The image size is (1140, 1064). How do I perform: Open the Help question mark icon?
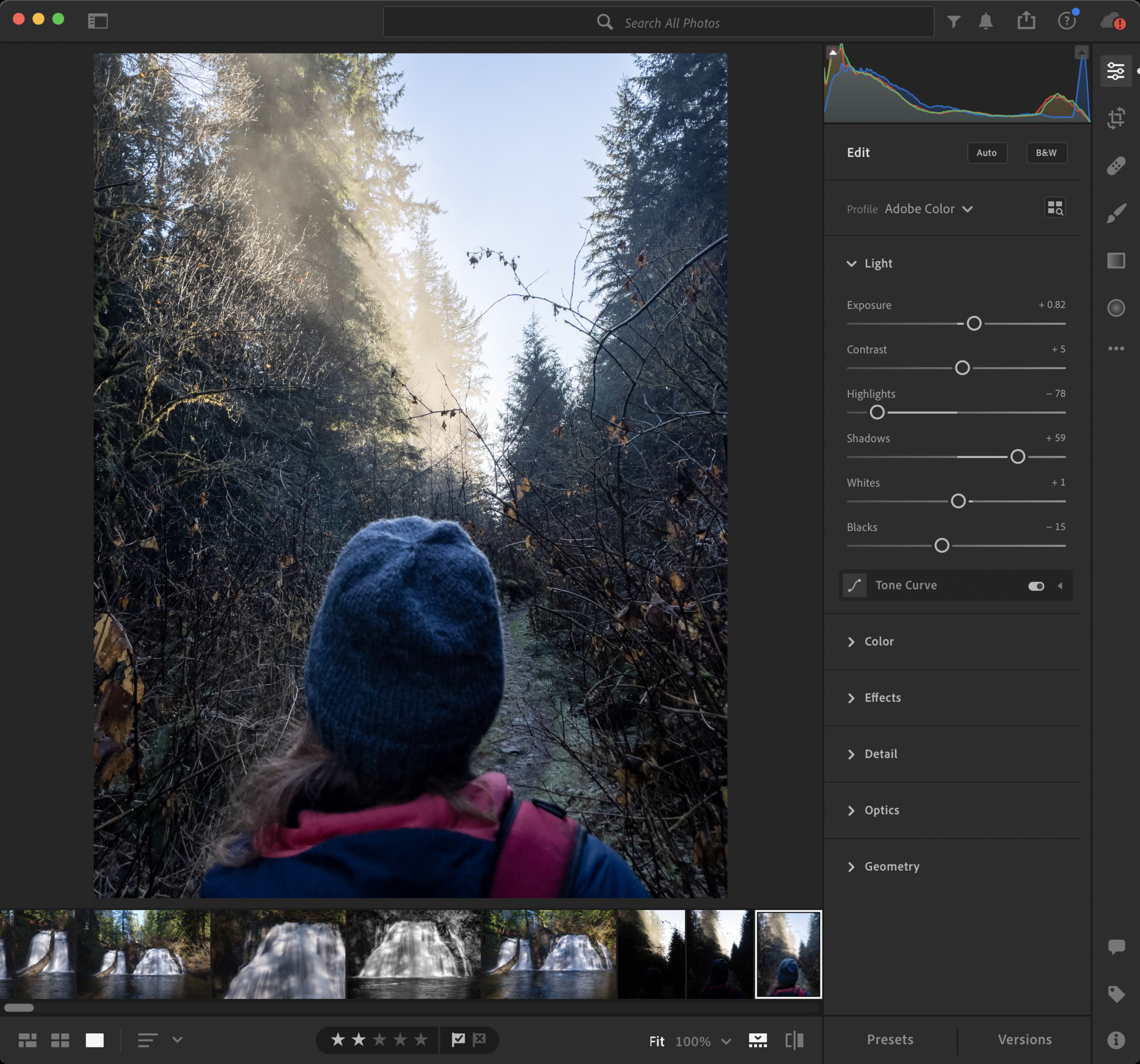(x=1066, y=21)
